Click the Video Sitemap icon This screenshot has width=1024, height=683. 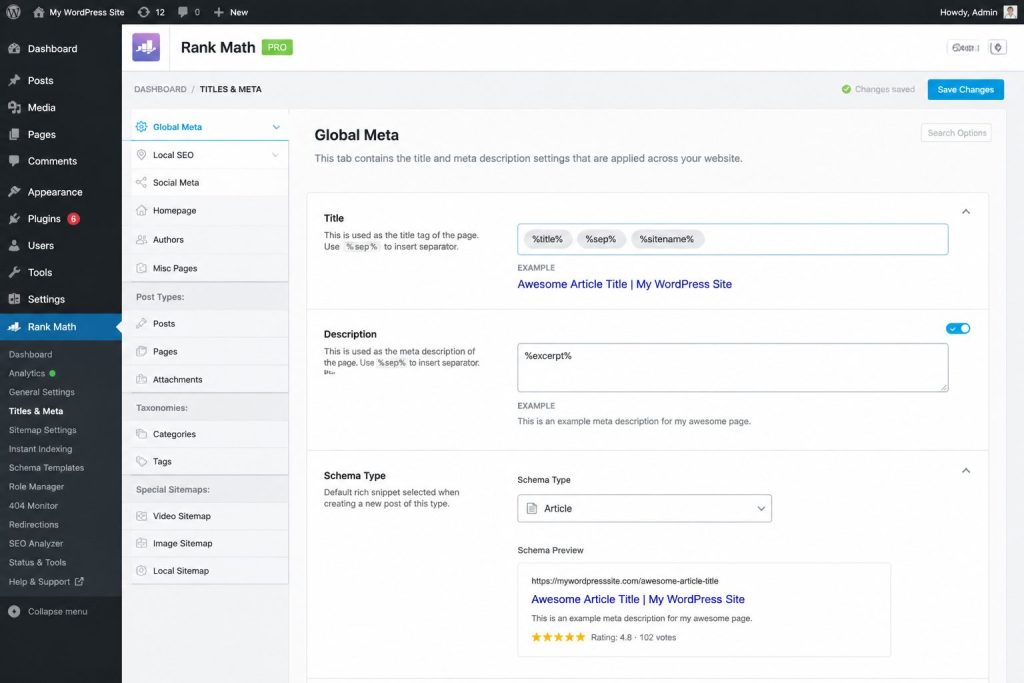[141, 516]
